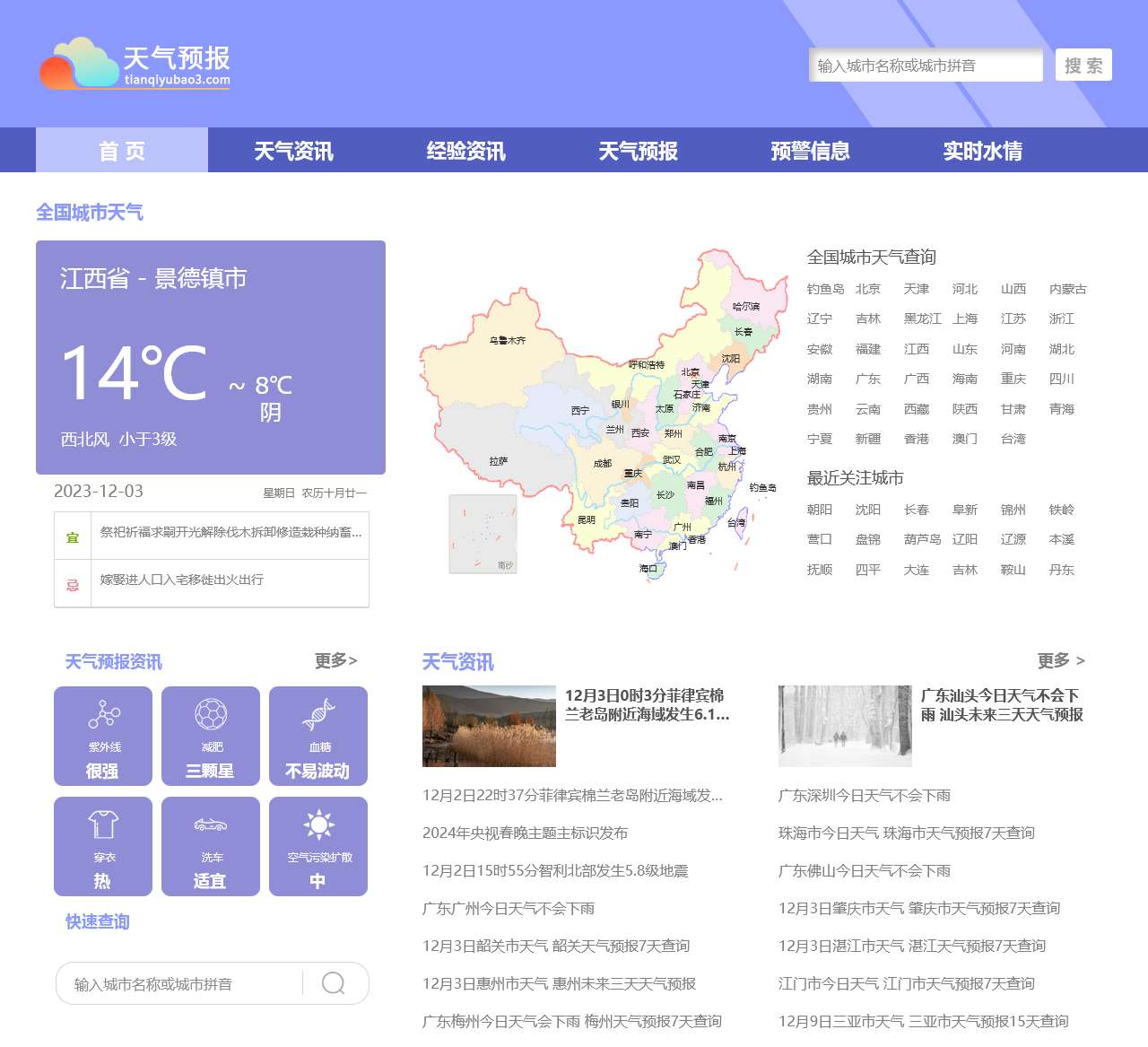Screen dimensions: 1148x1047
Task: Open the 2024年央视春晚主题主标识发布 article
Action: [x=525, y=833]
